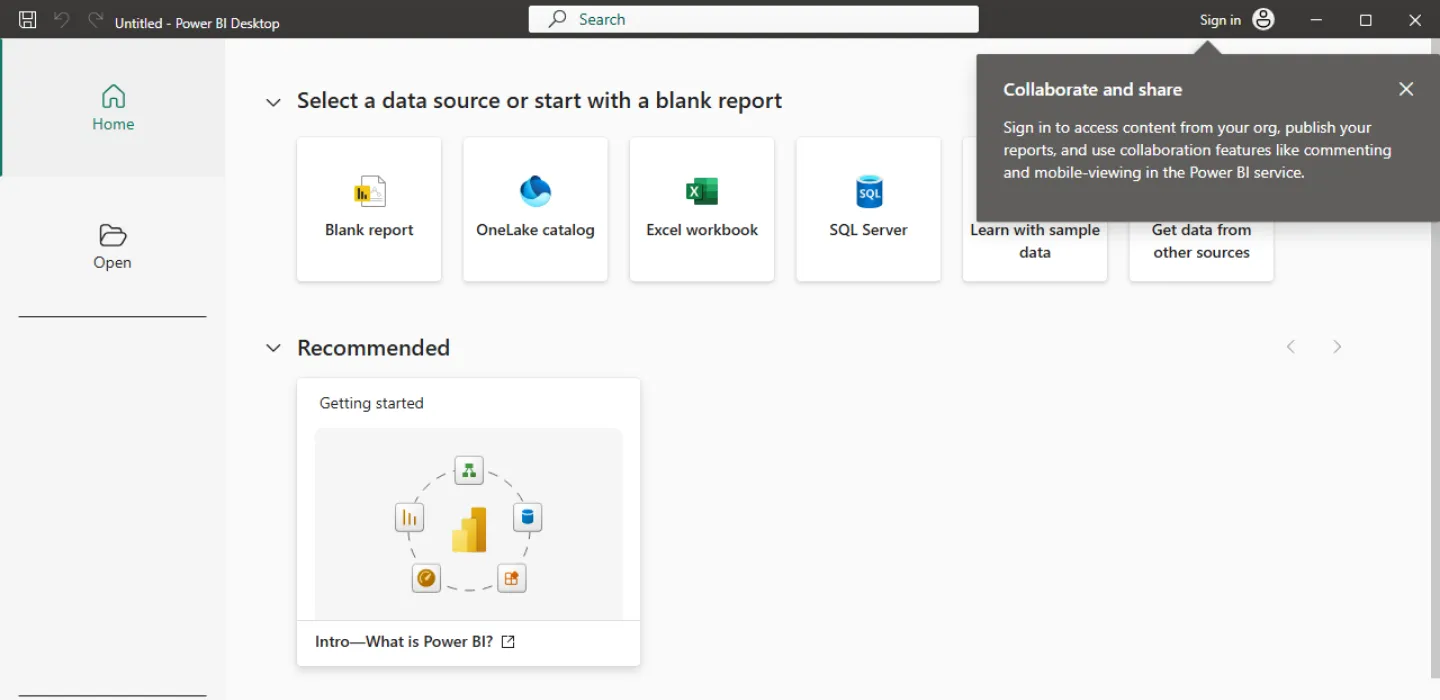Collapse the Recommended section
The height and width of the screenshot is (700, 1440).
tap(273, 348)
